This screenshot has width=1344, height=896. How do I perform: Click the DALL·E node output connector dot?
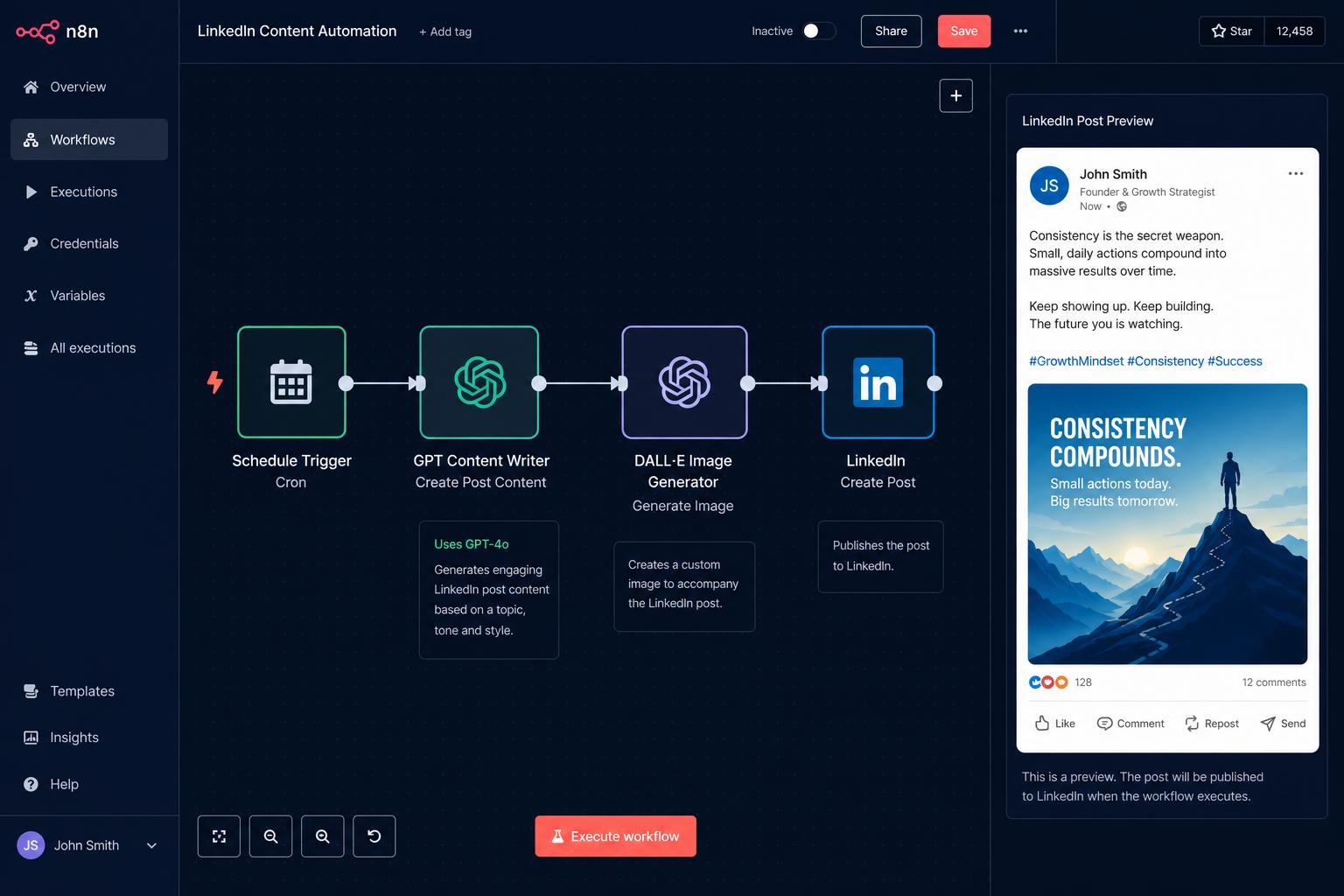[748, 383]
